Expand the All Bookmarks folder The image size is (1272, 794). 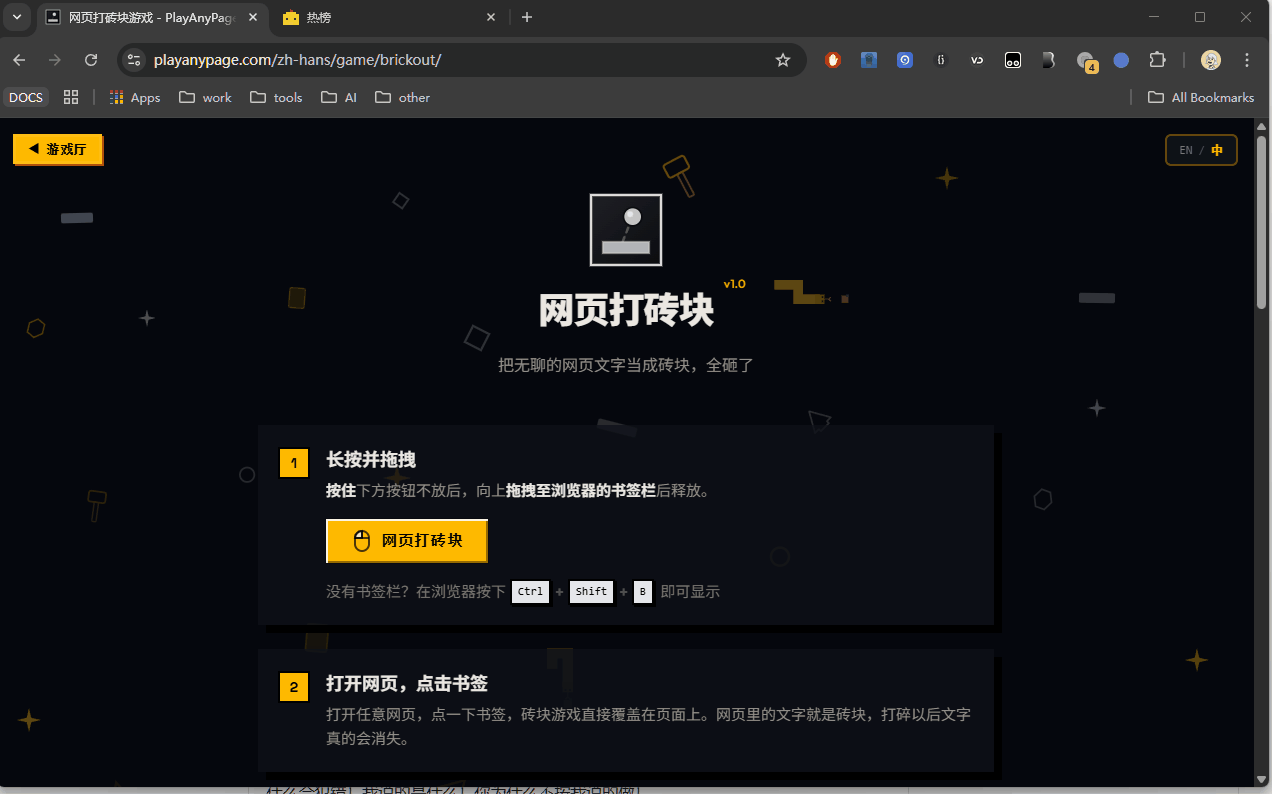(x=1200, y=97)
